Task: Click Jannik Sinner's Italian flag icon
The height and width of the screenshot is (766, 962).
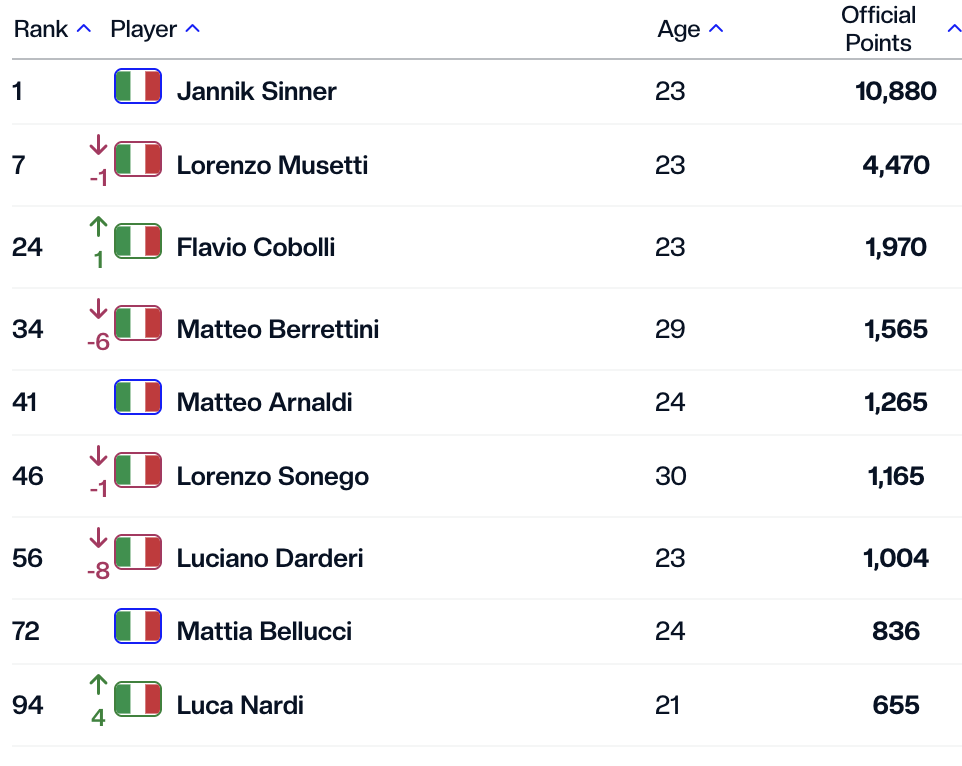Action: point(138,86)
